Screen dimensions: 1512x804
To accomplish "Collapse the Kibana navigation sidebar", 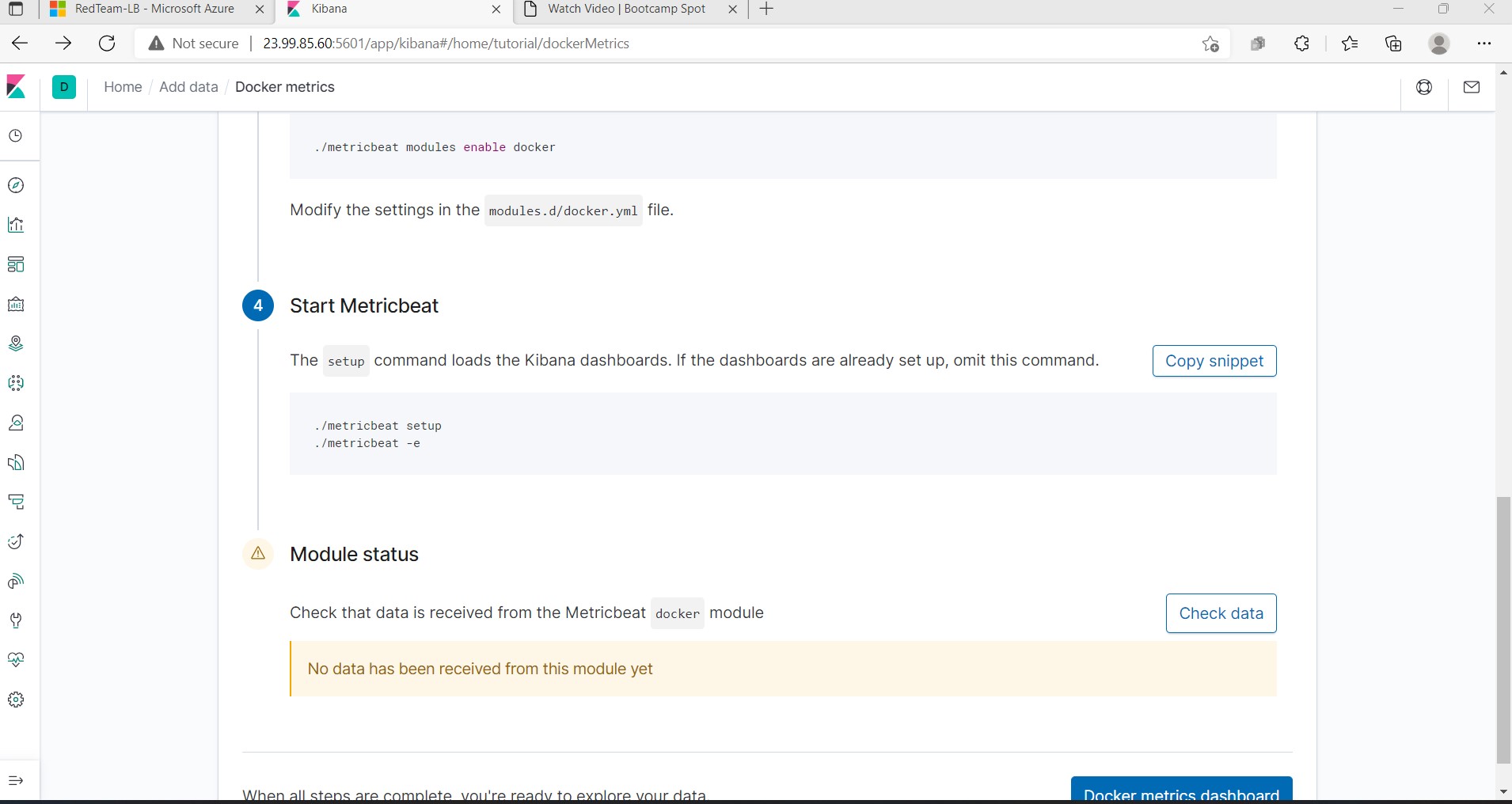I will click(x=16, y=780).
